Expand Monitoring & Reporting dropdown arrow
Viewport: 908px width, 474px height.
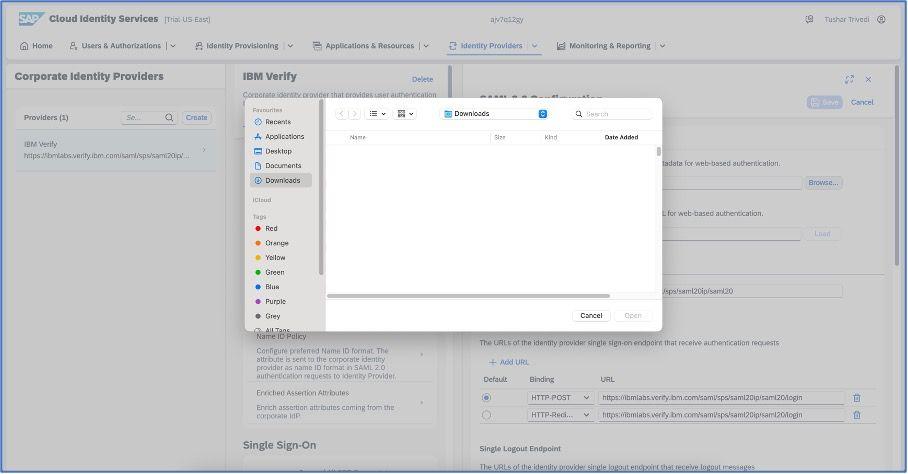pos(662,46)
